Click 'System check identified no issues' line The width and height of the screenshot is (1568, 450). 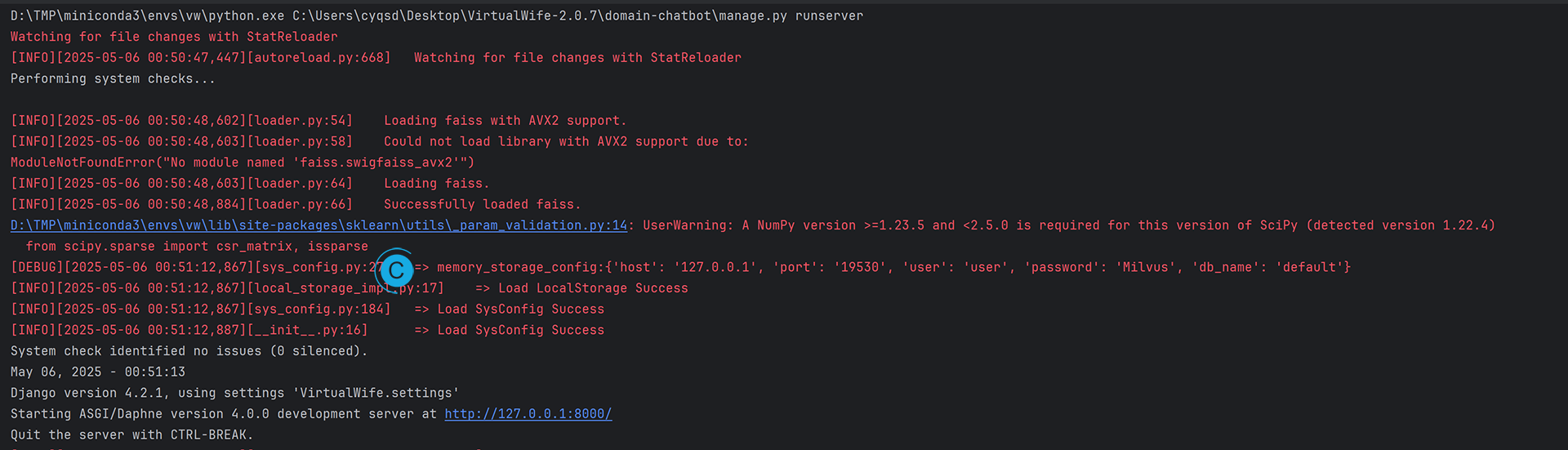(189, 351)
